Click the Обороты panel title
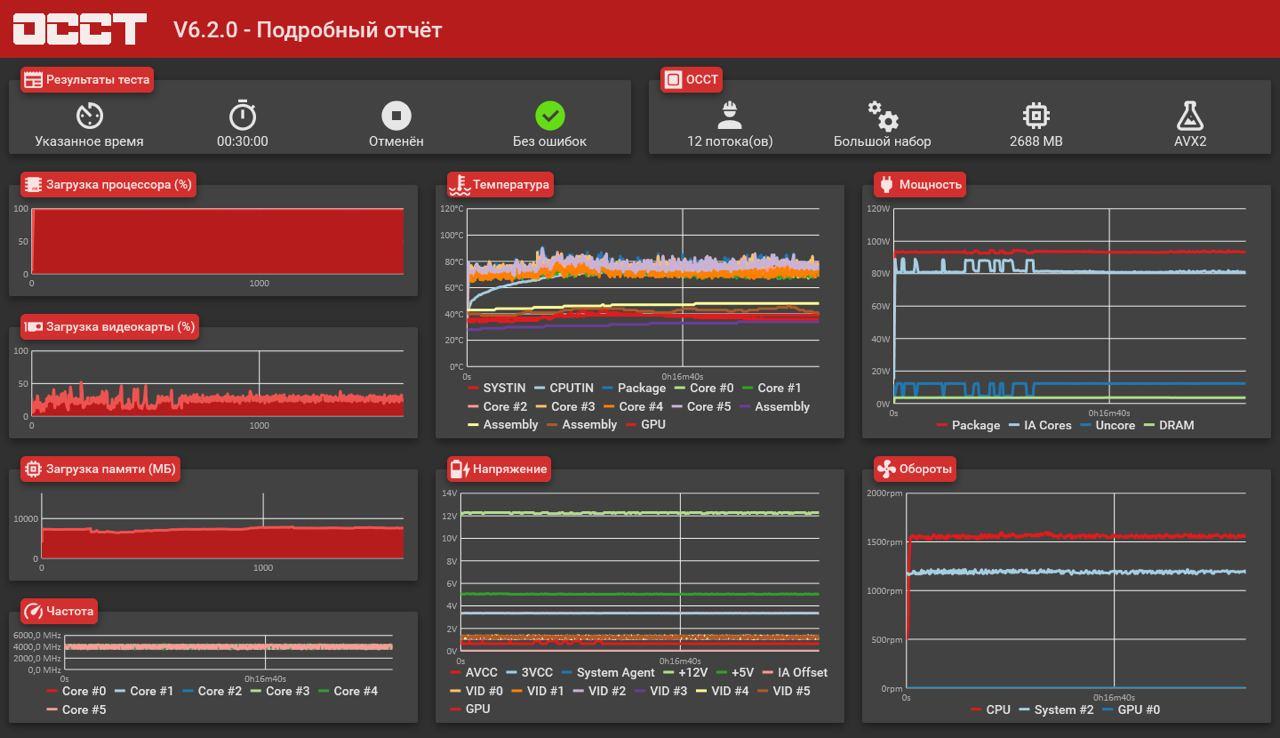 915,468
